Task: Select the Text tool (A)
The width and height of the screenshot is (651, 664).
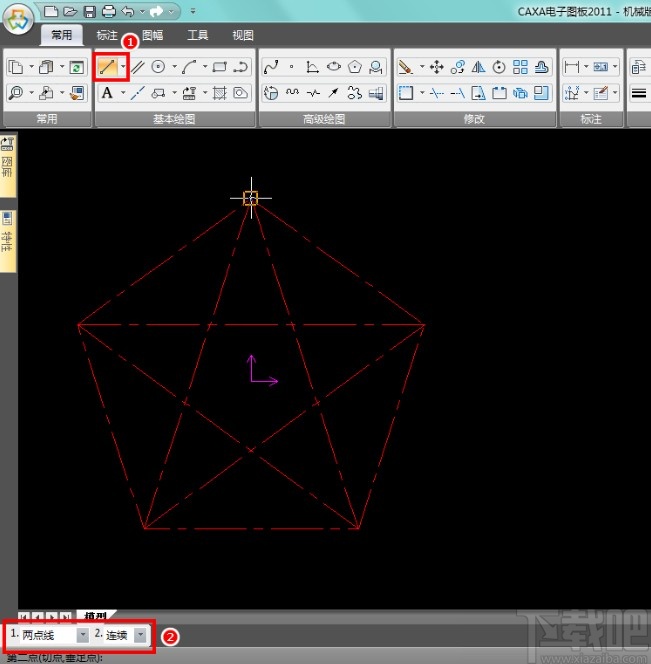Action: (x=107, y=93)
